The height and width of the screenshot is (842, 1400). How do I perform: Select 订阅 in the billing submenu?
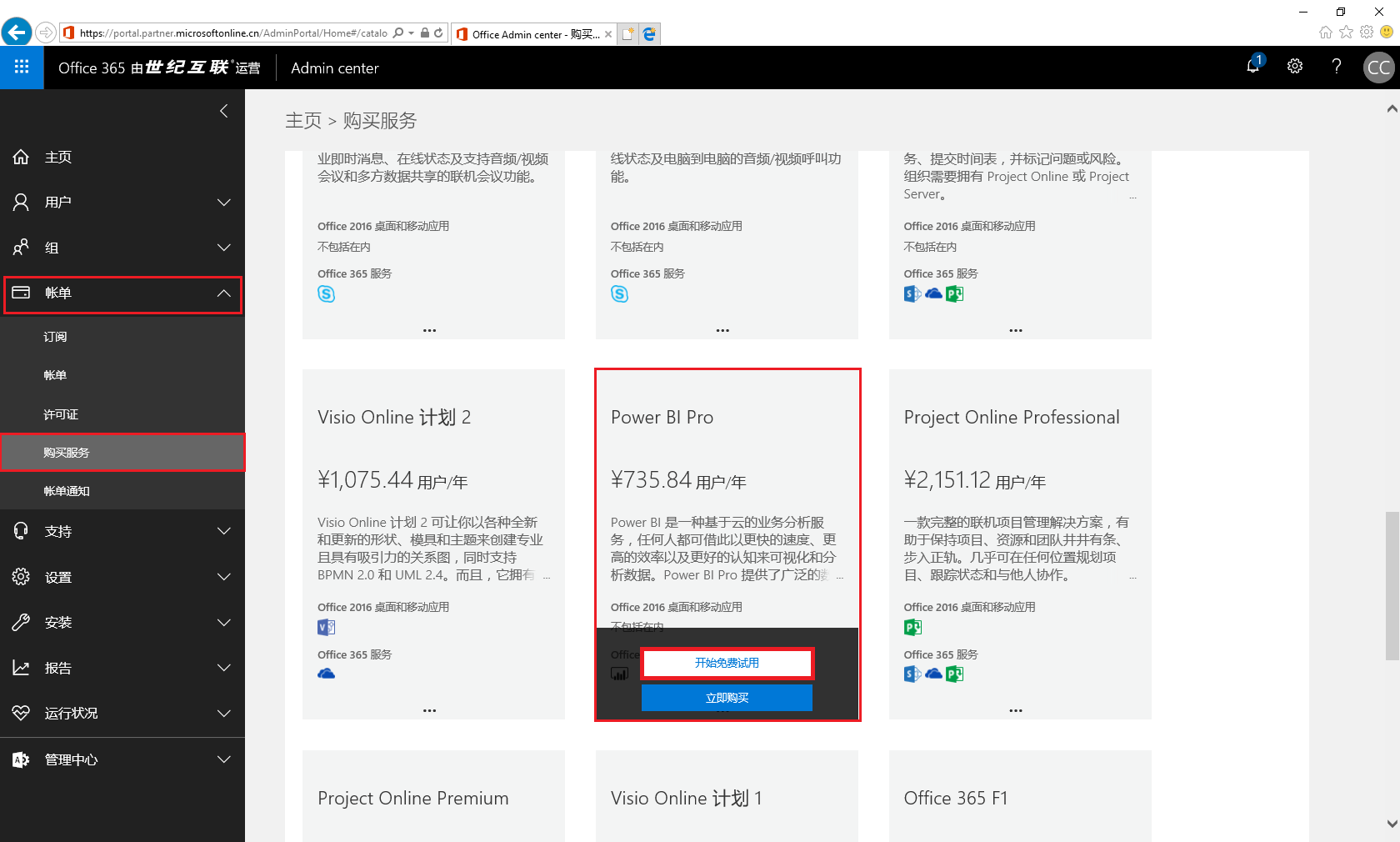tap(56, 337)
